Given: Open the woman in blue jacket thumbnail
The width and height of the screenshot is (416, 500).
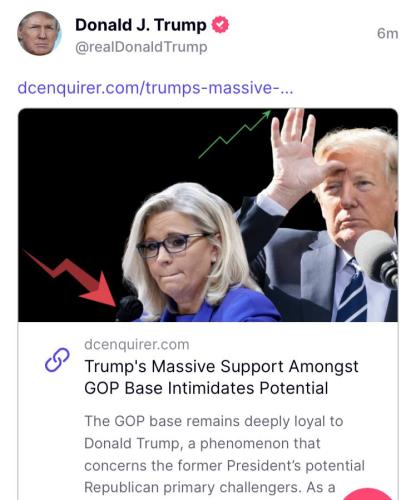Looking at the screenshot, I should (197, 253).
